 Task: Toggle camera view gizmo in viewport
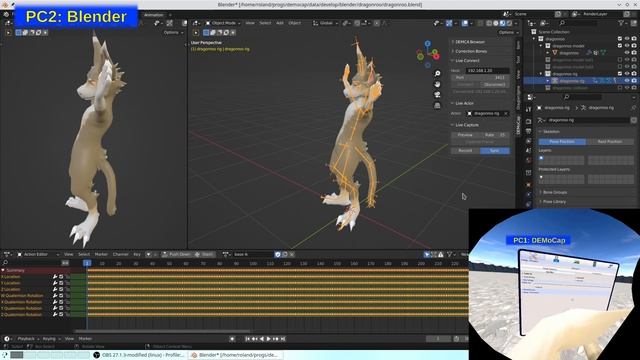click(437, 95)
